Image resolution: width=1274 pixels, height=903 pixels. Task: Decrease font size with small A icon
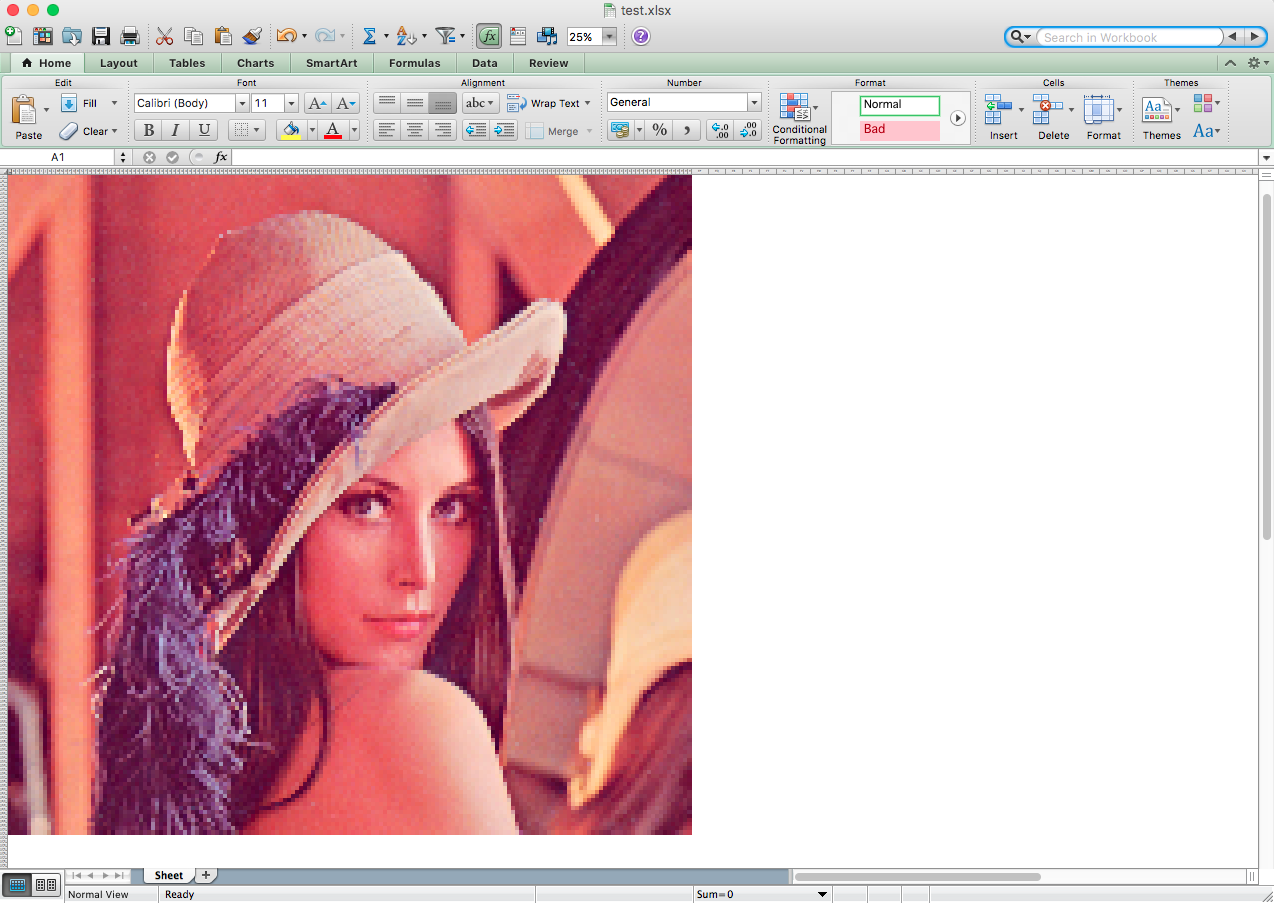coord(346,103)
